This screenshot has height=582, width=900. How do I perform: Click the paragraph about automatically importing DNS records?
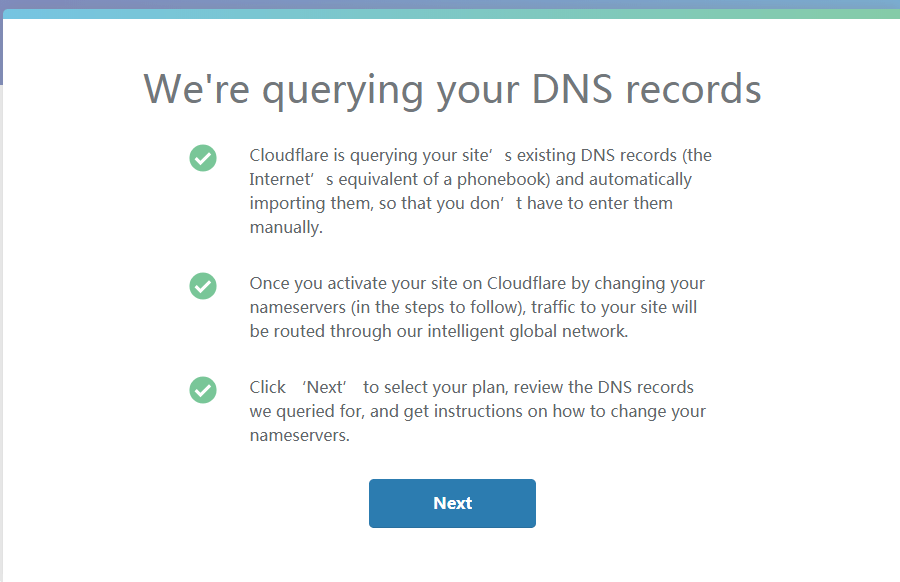[x=480, y=191]
